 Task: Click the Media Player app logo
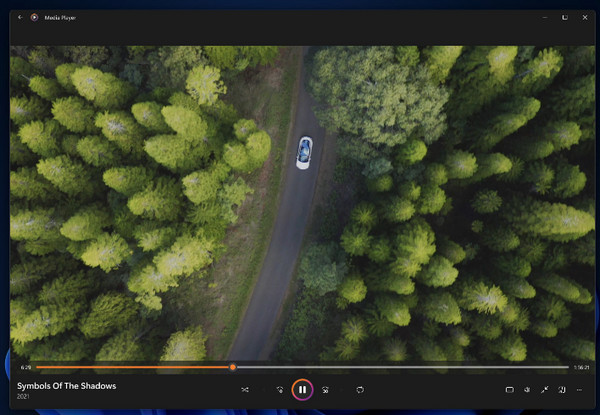point(35,17)
